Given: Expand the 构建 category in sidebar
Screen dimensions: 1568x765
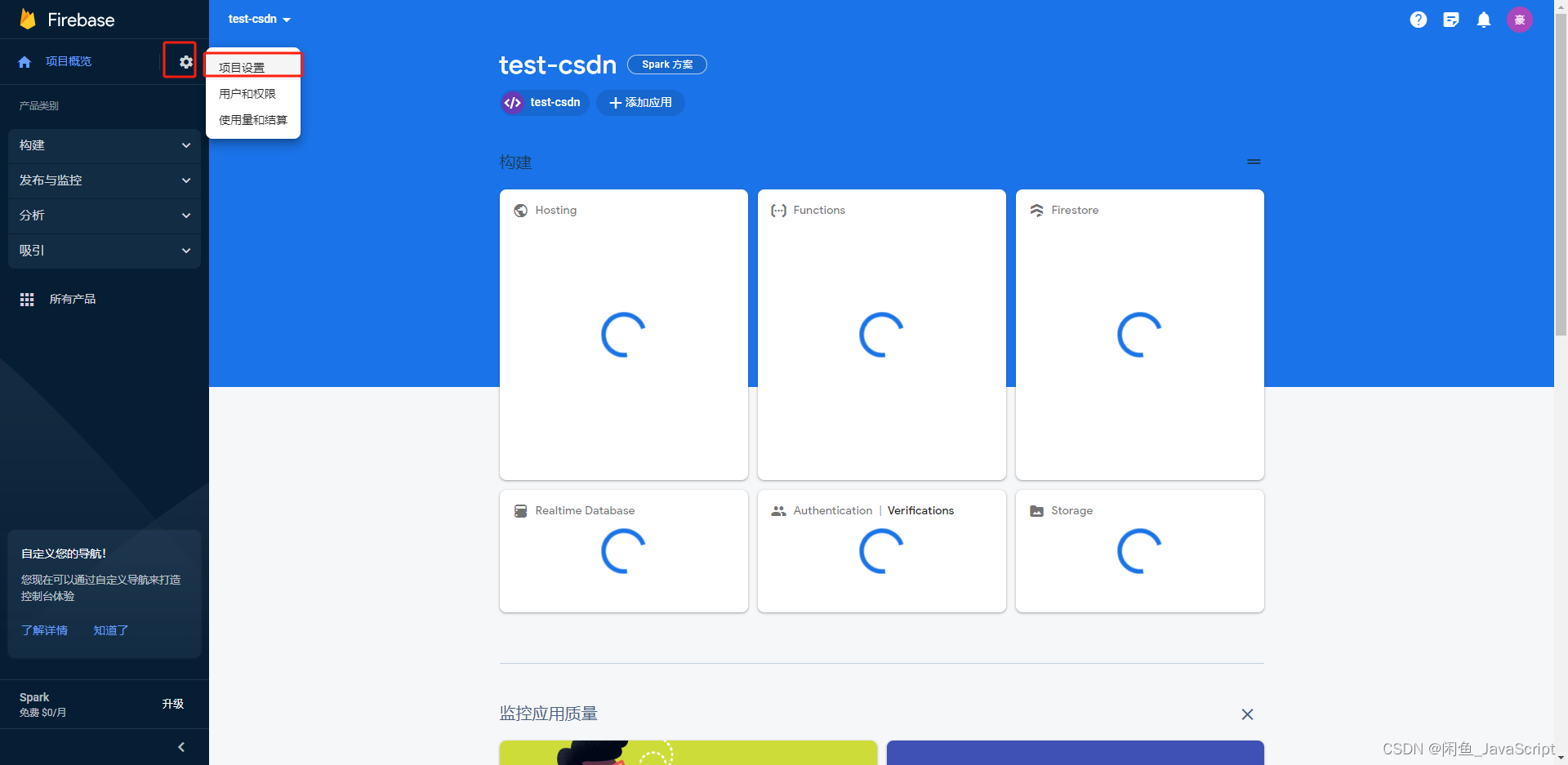Looking at the screenshot, I should point(105,145).
